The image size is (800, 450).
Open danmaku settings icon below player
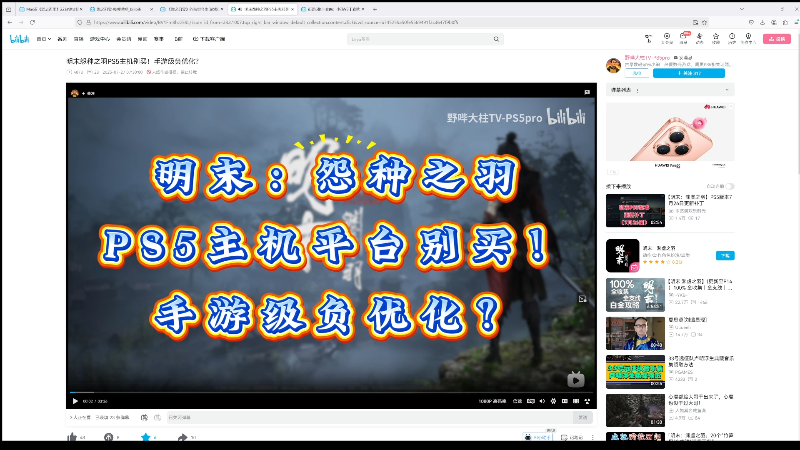coord(158,417)
